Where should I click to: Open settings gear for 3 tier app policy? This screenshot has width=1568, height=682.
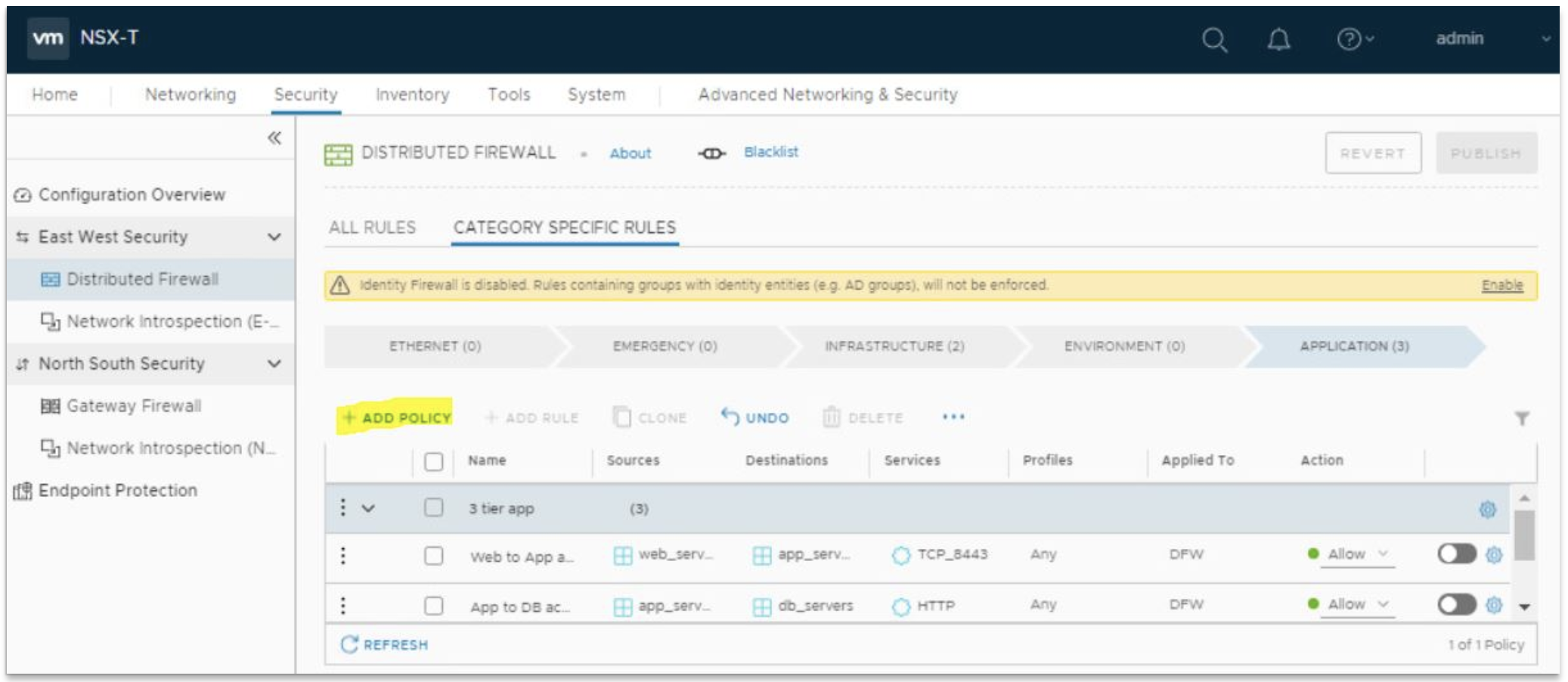[x=1487, y=509]
